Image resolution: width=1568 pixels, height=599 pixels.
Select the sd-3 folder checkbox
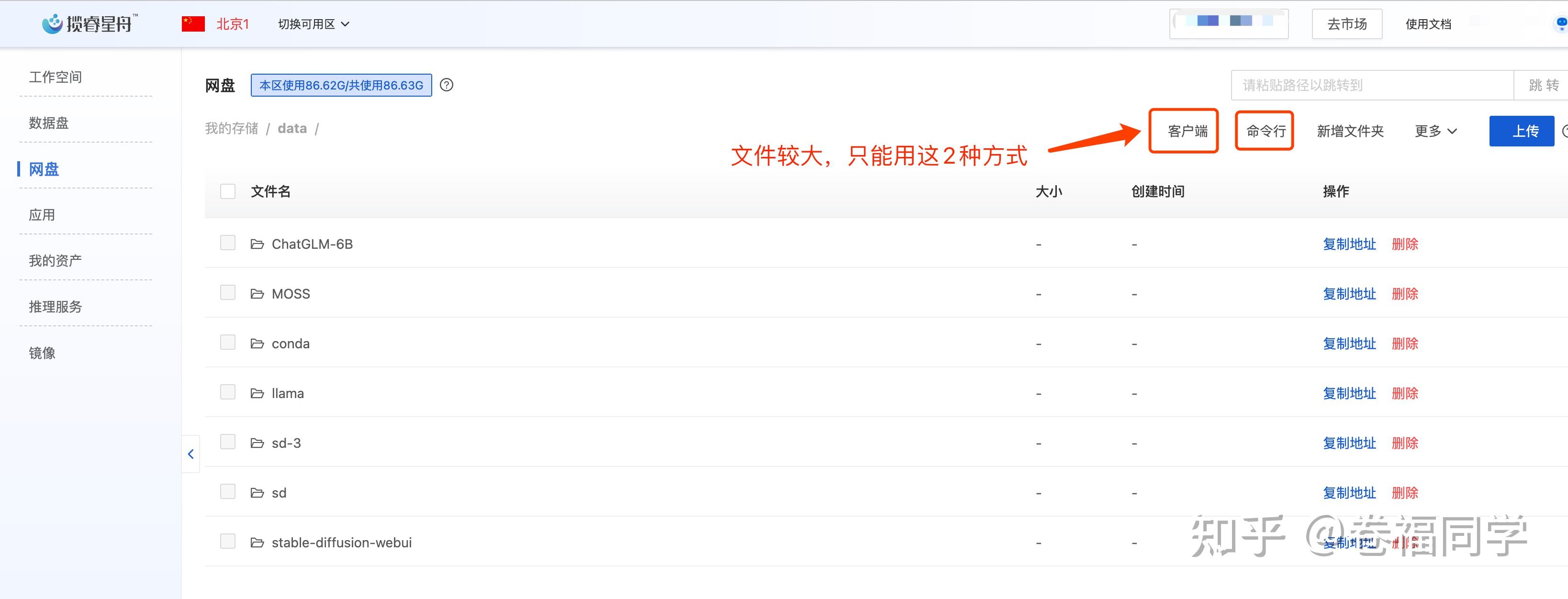pos(228,442)
